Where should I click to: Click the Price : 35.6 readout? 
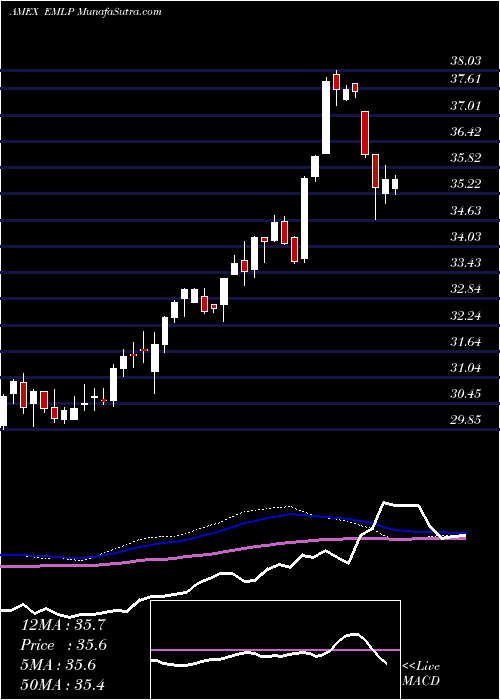64,645
